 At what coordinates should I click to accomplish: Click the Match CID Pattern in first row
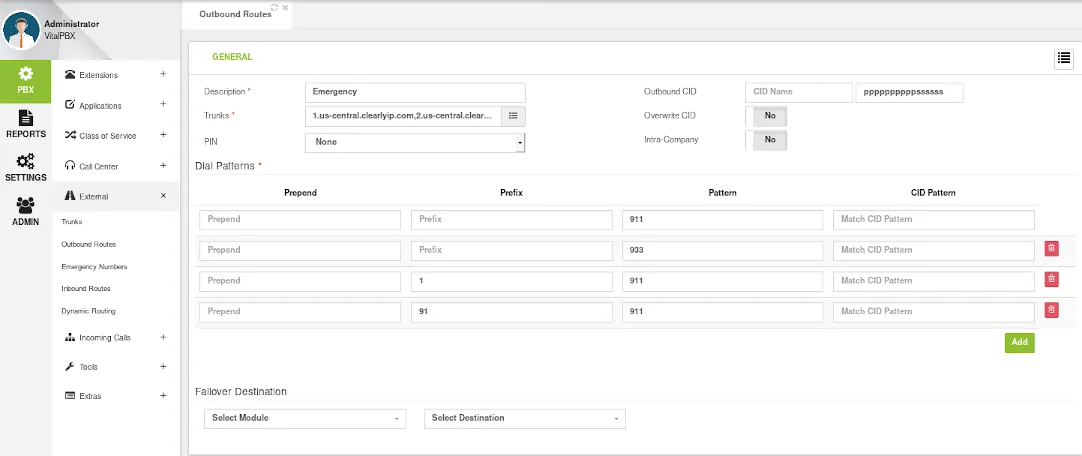[934, 220]
